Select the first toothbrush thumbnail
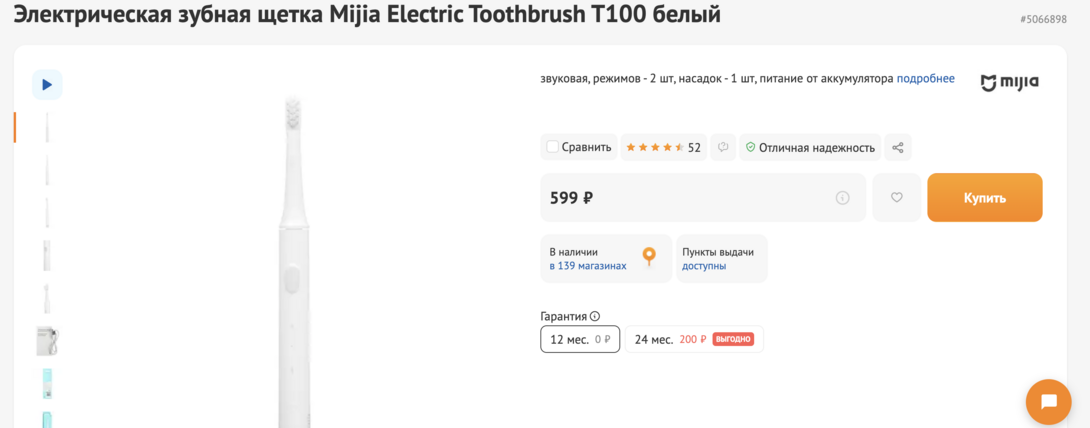Screen dimensions: 1090x428 (x=47, y=127)
